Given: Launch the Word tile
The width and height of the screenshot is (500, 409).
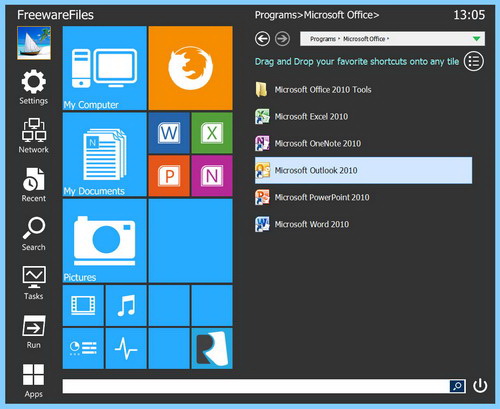Looking at the screenshot, I should [169, 133].
